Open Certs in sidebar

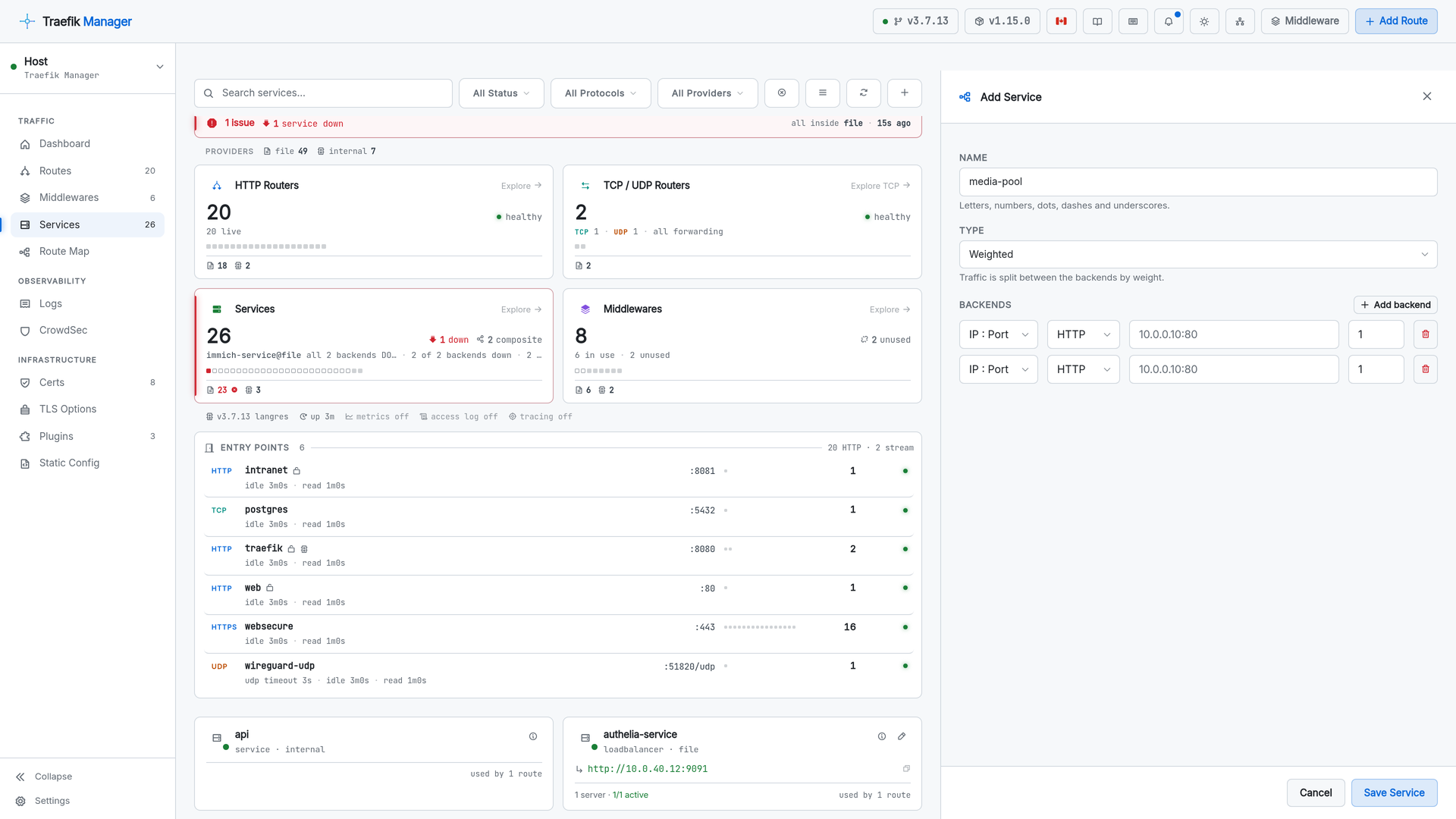click(87, 383)
